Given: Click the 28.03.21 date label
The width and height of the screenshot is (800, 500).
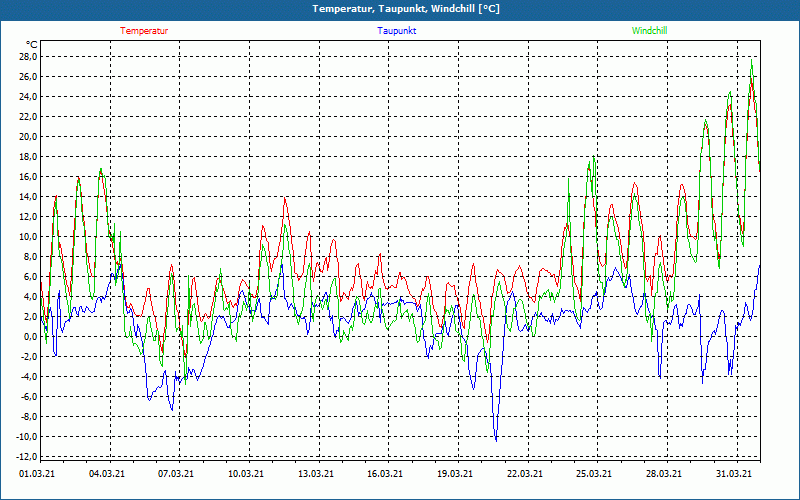Looking at the screenshot, I should click(x=664, y=473).
